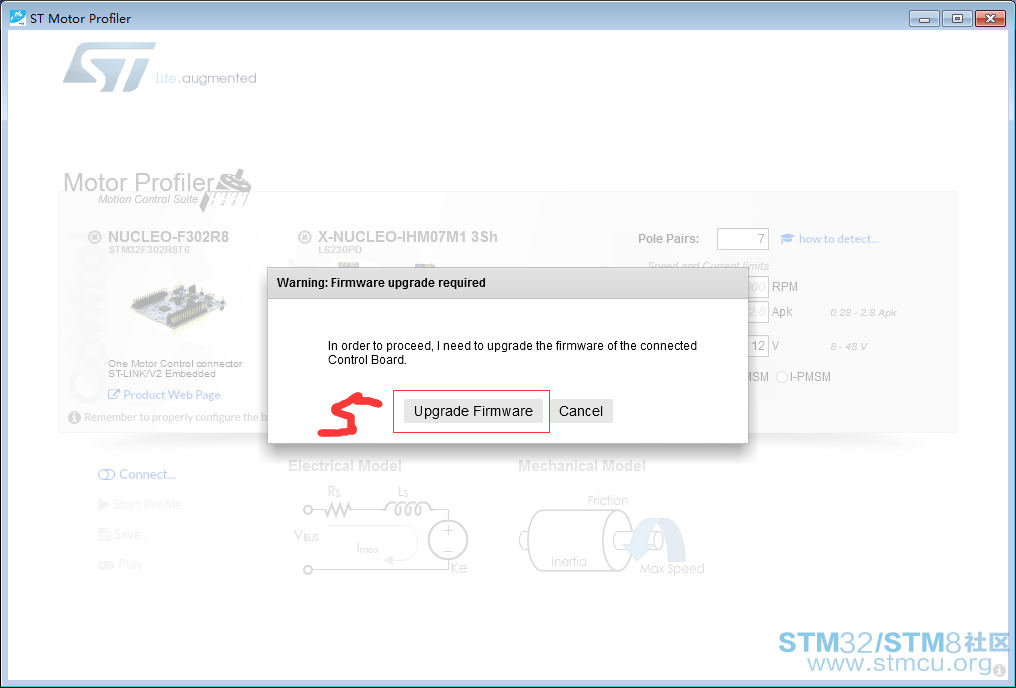Click the '0.28 - 2.8 Apk' range text
Viewport: 1016px width, 688px height.
863,312
